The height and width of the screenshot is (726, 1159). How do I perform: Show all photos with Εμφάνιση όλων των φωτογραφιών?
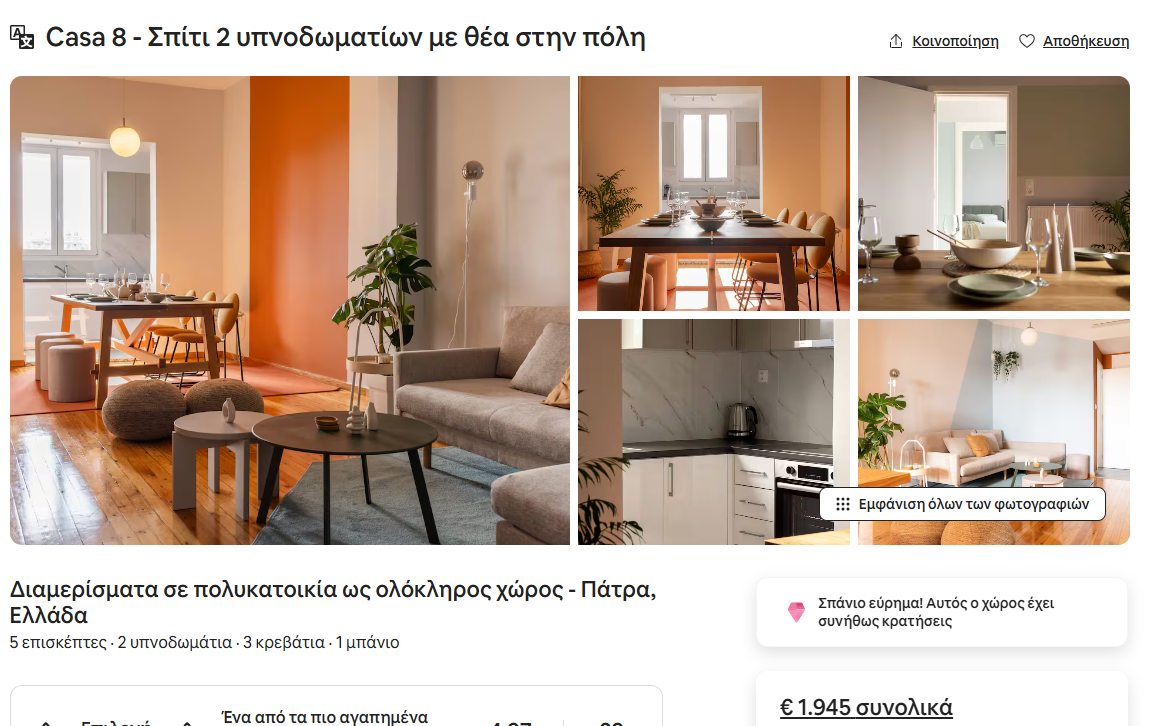pyautogui.click(x=962, y=504)
